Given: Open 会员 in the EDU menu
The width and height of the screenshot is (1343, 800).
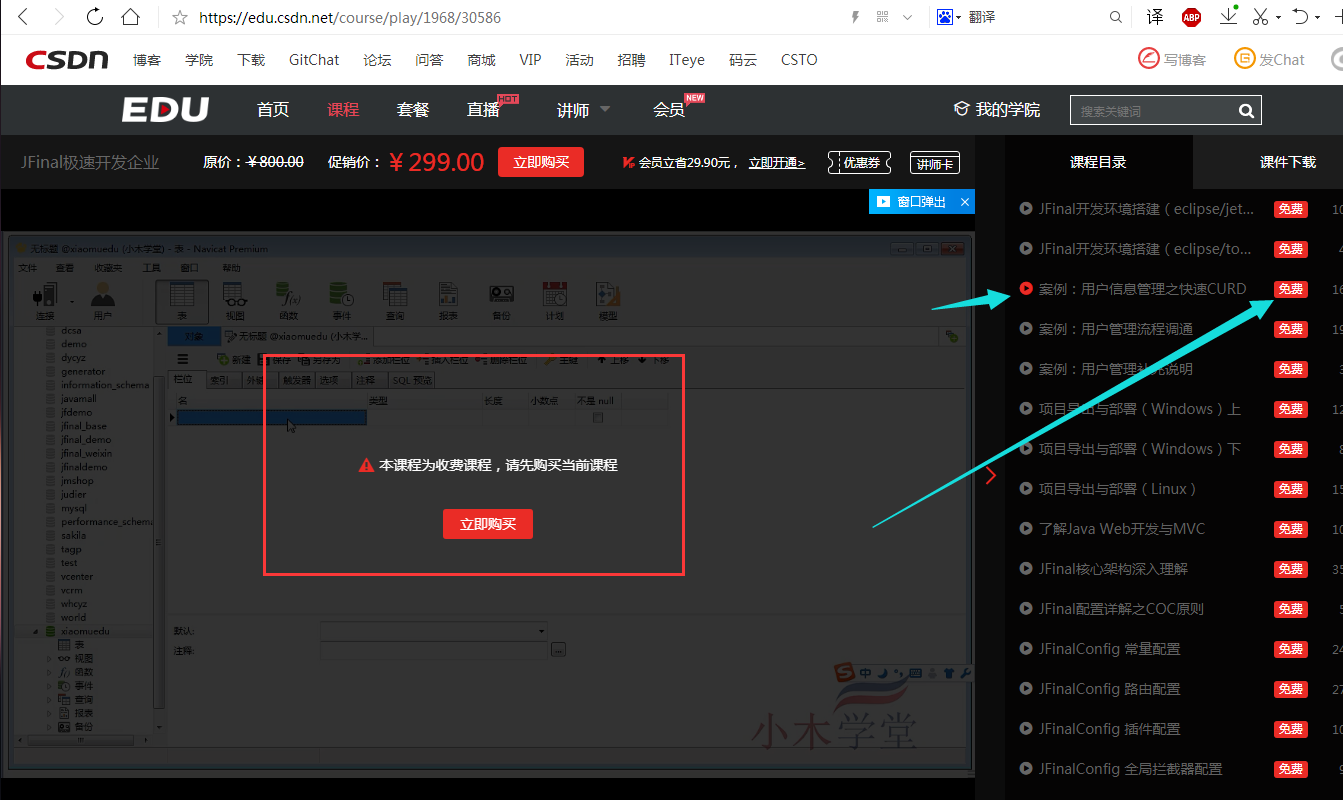Looking at the screenshot, I should [669, 110].
